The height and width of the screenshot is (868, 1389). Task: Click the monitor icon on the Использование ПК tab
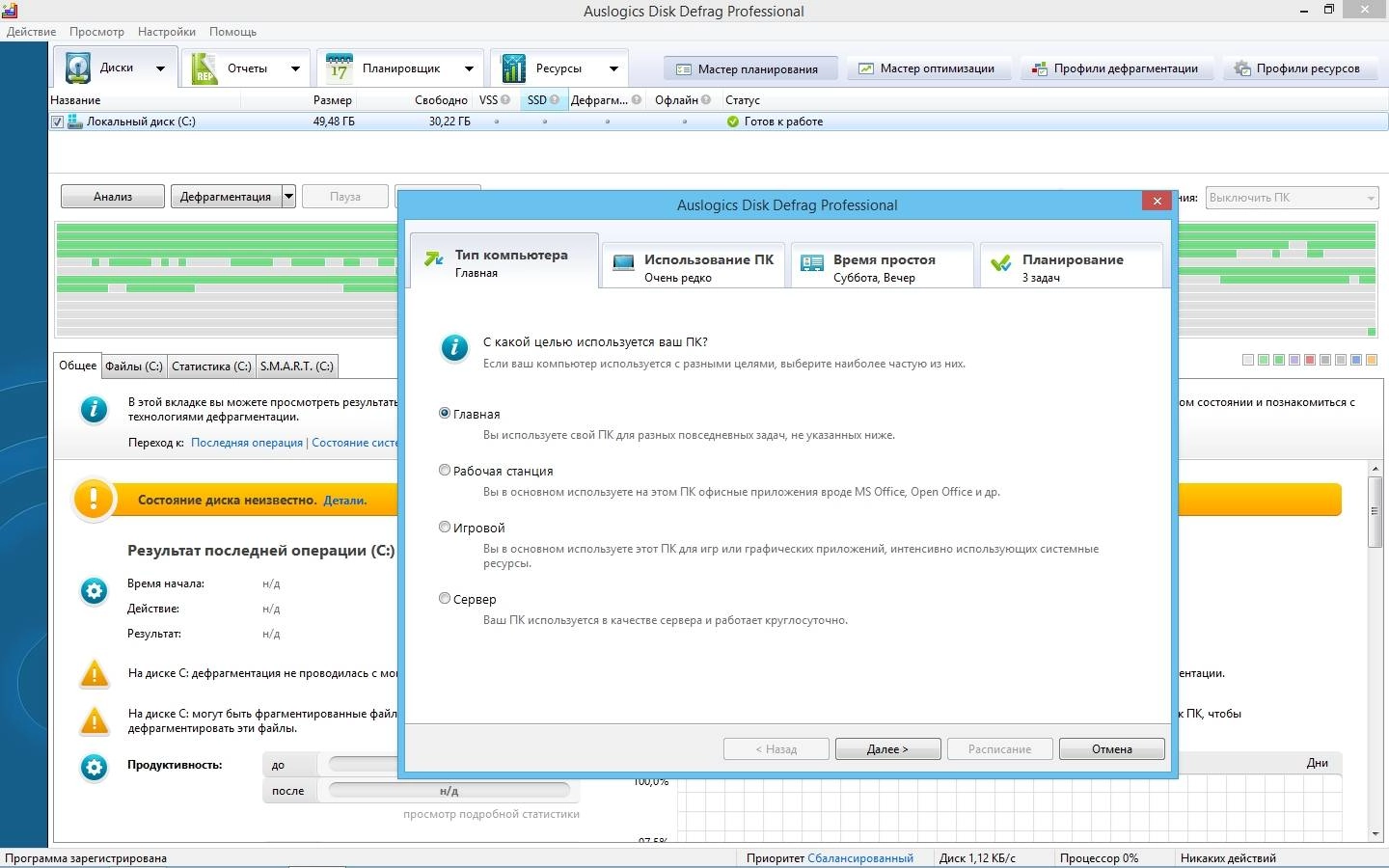click(x=623, y=262)
